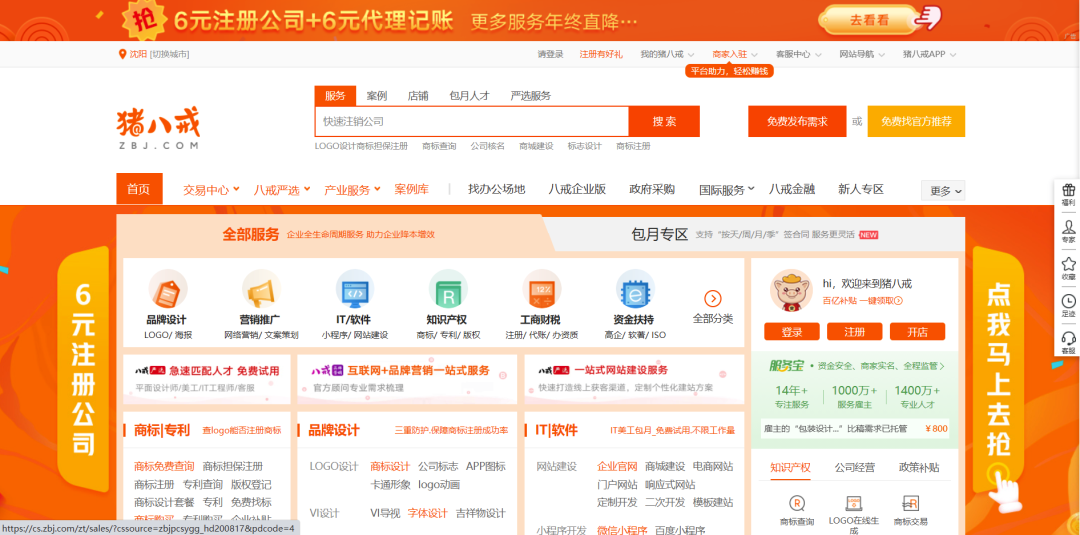Image resolution: width=1080 pixels, height=535 pixels.
Task: Click the 请登录 link
Action: [550, 54]
